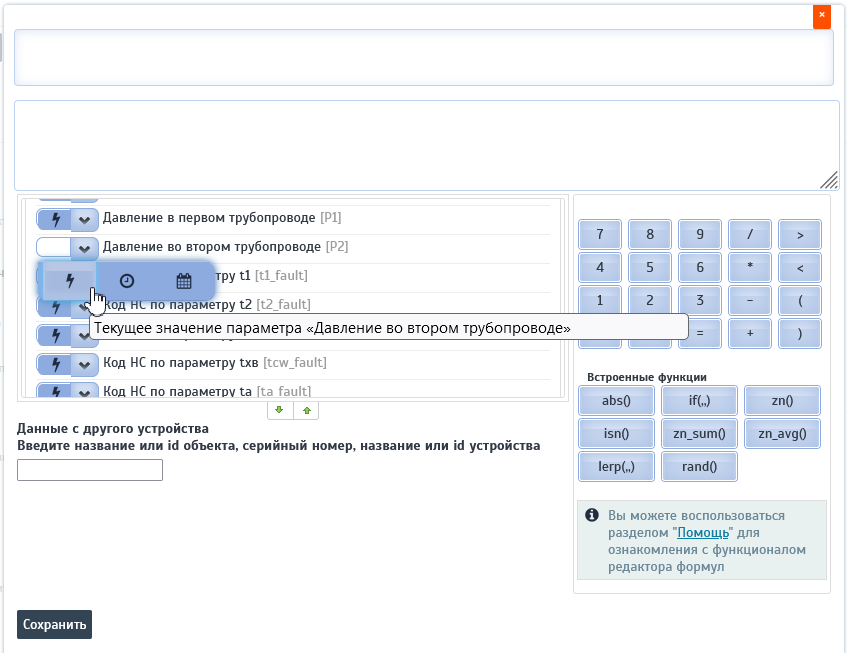This screenshot has height=653, width=847.
Task: Insert the lerp(,,) function
Action: [x=616, y=467]
